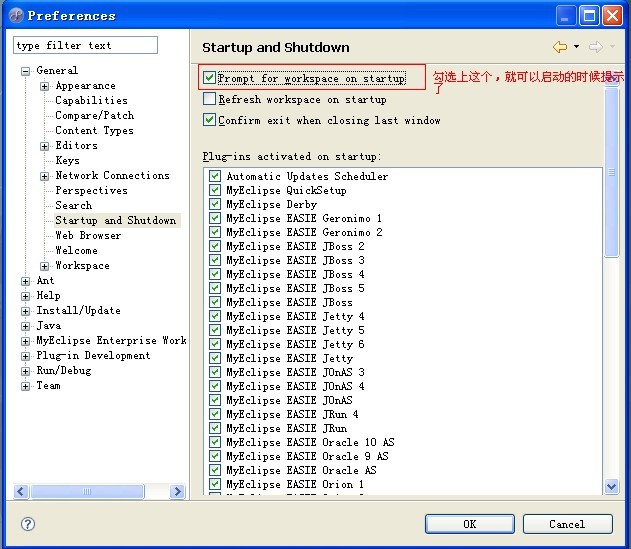Open Perspectives preference page
631x549 pixels.
point(91,190)
